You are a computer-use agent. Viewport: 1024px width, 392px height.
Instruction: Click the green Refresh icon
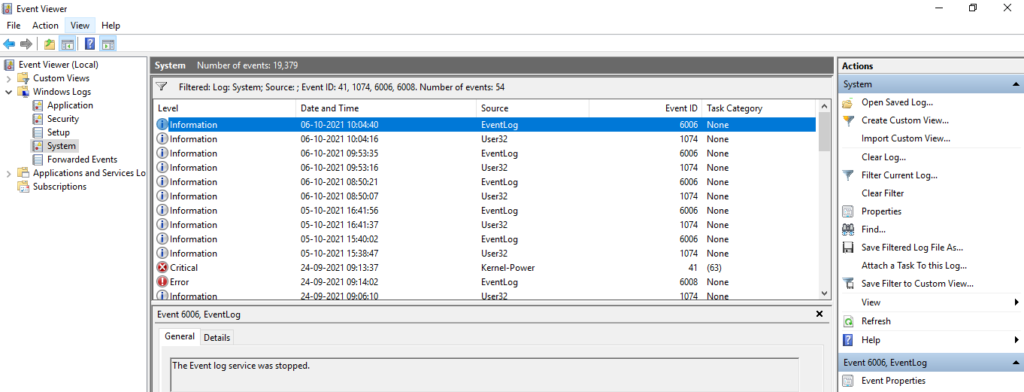point(848,321)
